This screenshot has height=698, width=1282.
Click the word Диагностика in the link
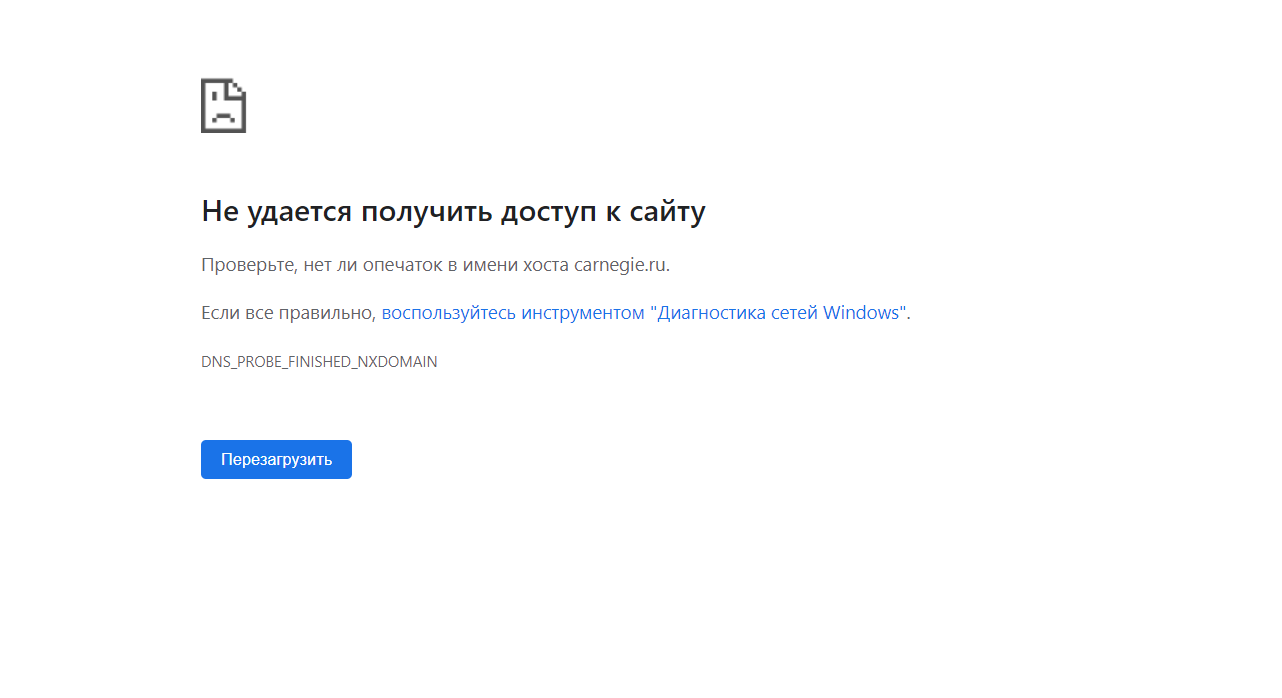coord(710,313)
